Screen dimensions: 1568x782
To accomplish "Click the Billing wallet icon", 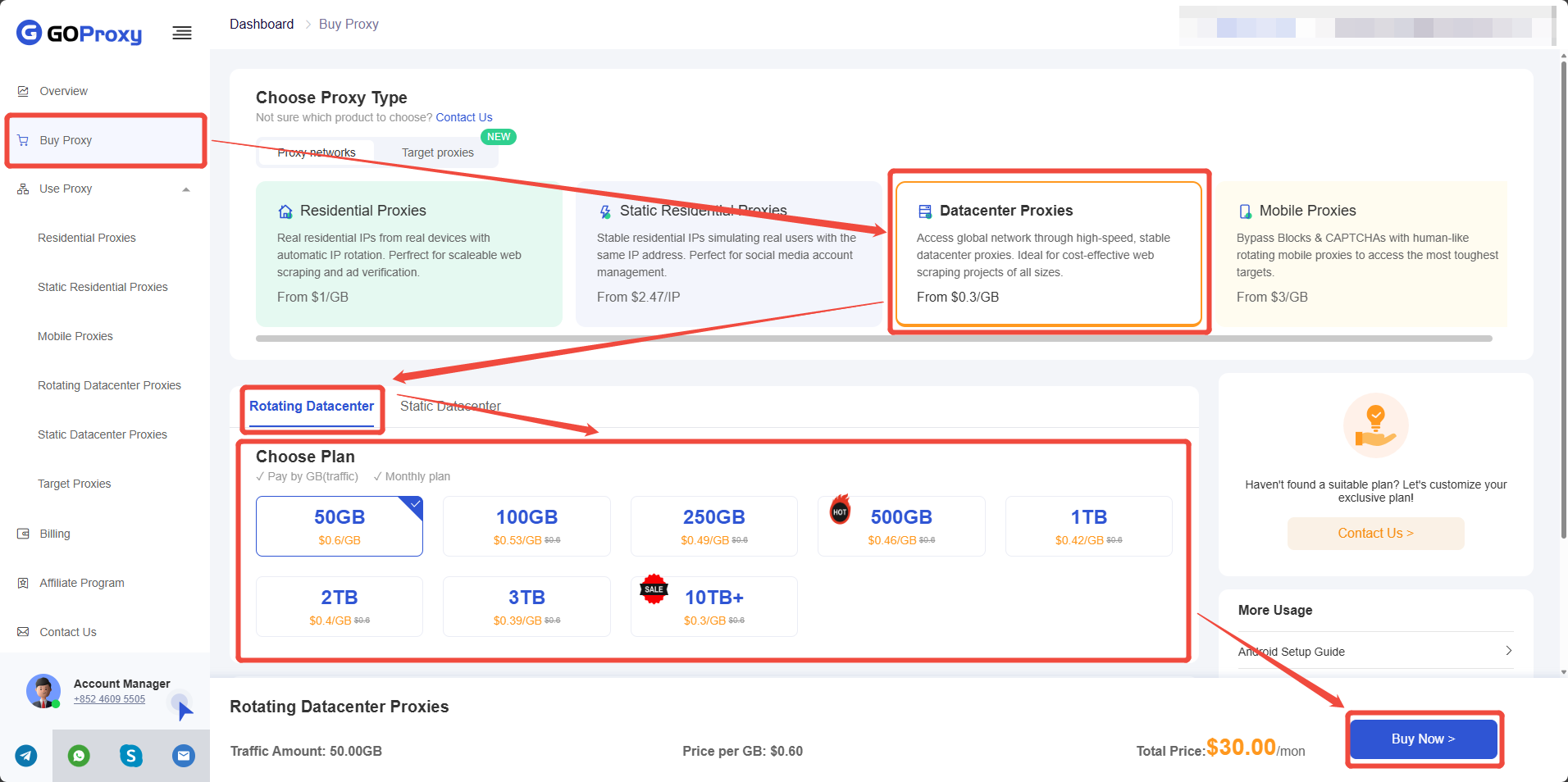I will tap(23, 534).
